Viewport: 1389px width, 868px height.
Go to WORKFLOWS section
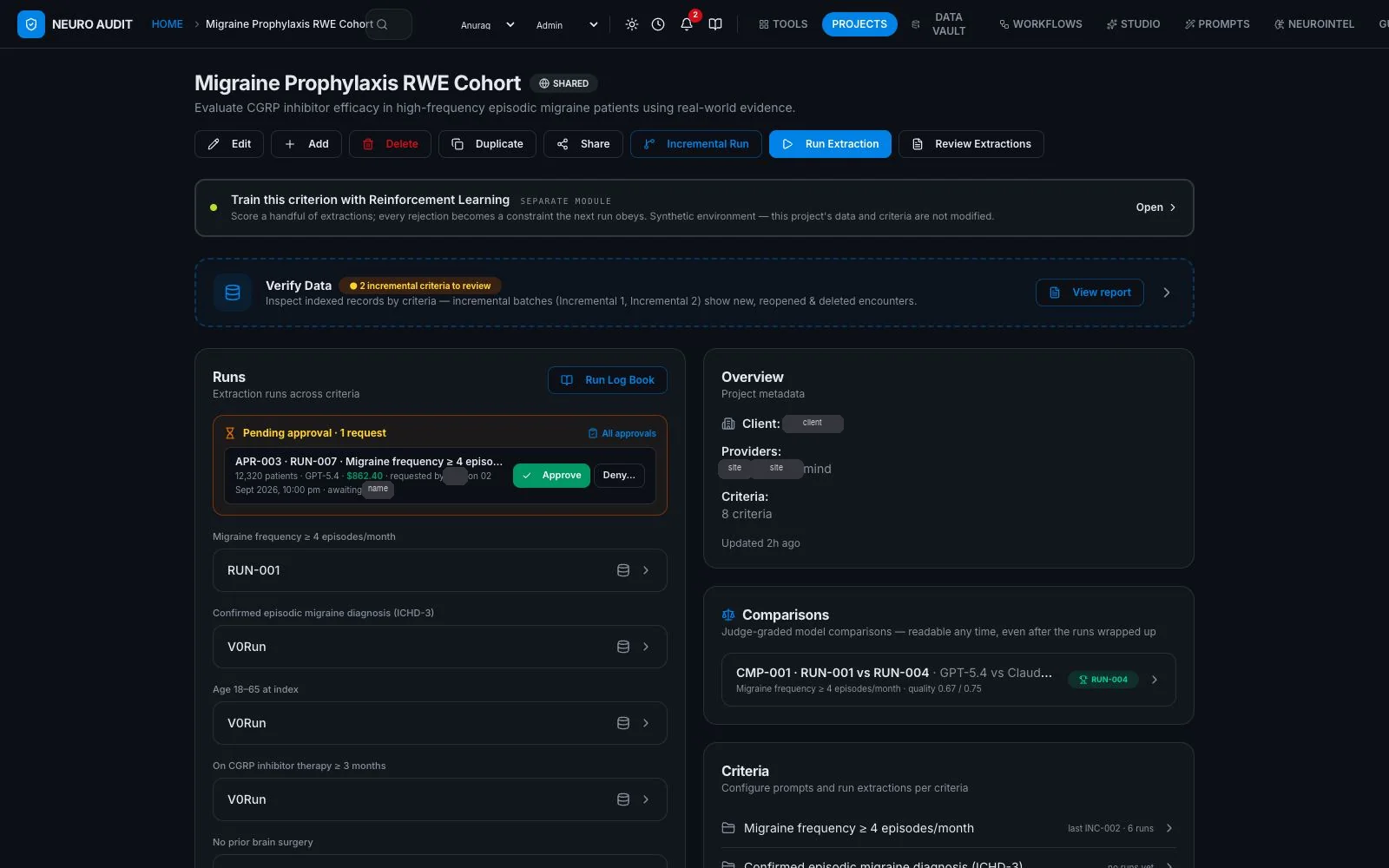pyautogui.click(x=1041, y=24)
